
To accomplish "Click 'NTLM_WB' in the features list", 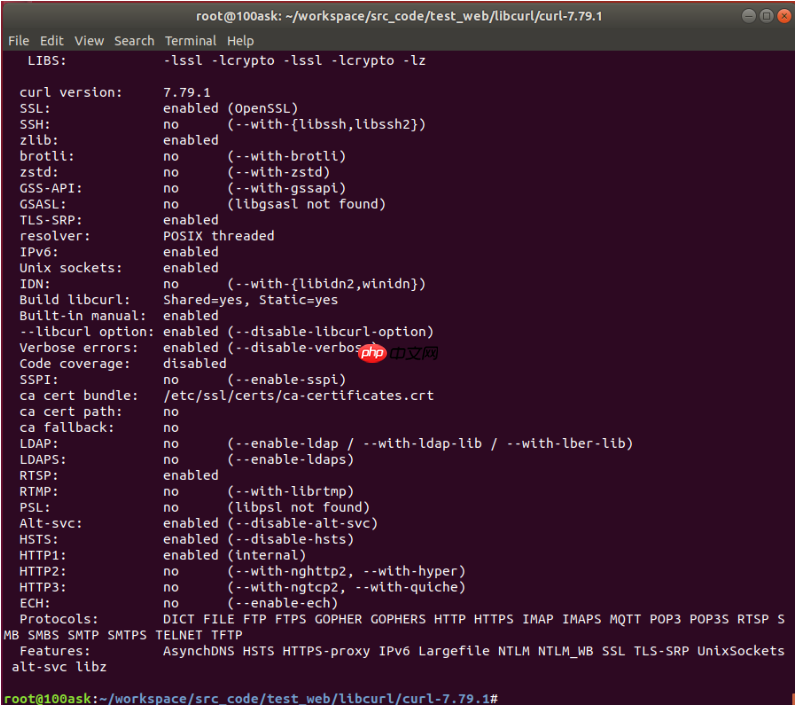I will point(566,651).
